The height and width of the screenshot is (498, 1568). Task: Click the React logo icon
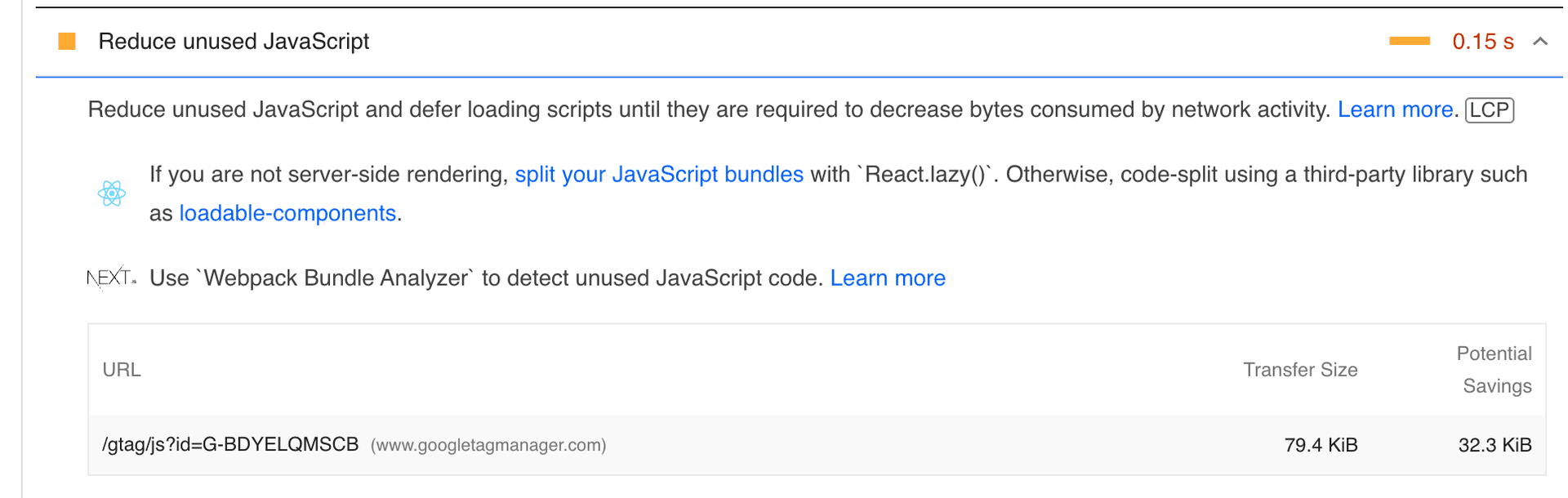(112, 193)
